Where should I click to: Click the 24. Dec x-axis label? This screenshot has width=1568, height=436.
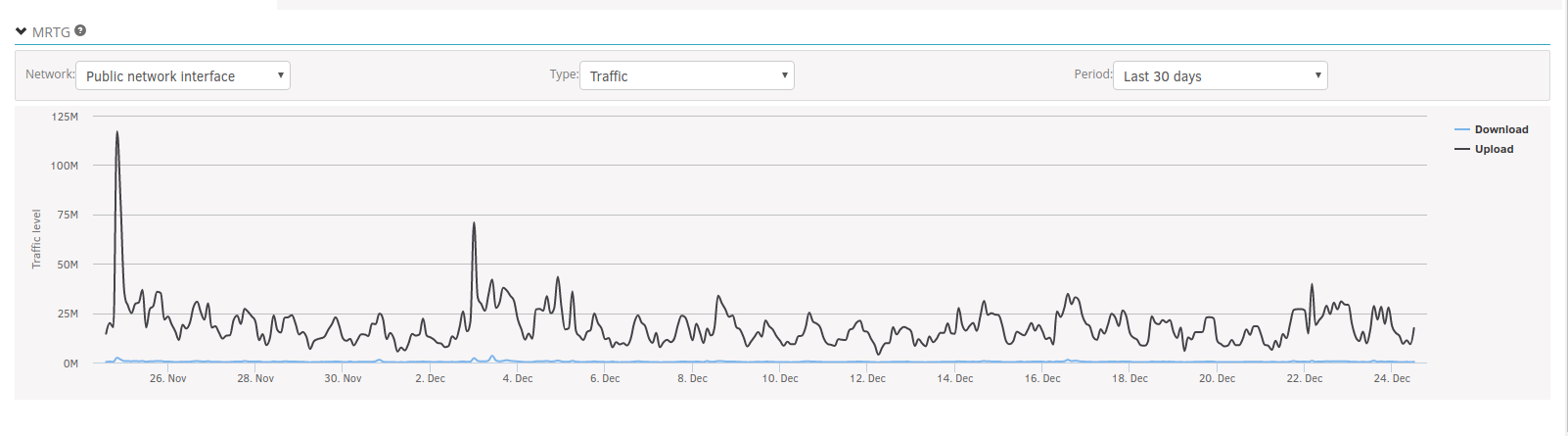point(1392,378)
